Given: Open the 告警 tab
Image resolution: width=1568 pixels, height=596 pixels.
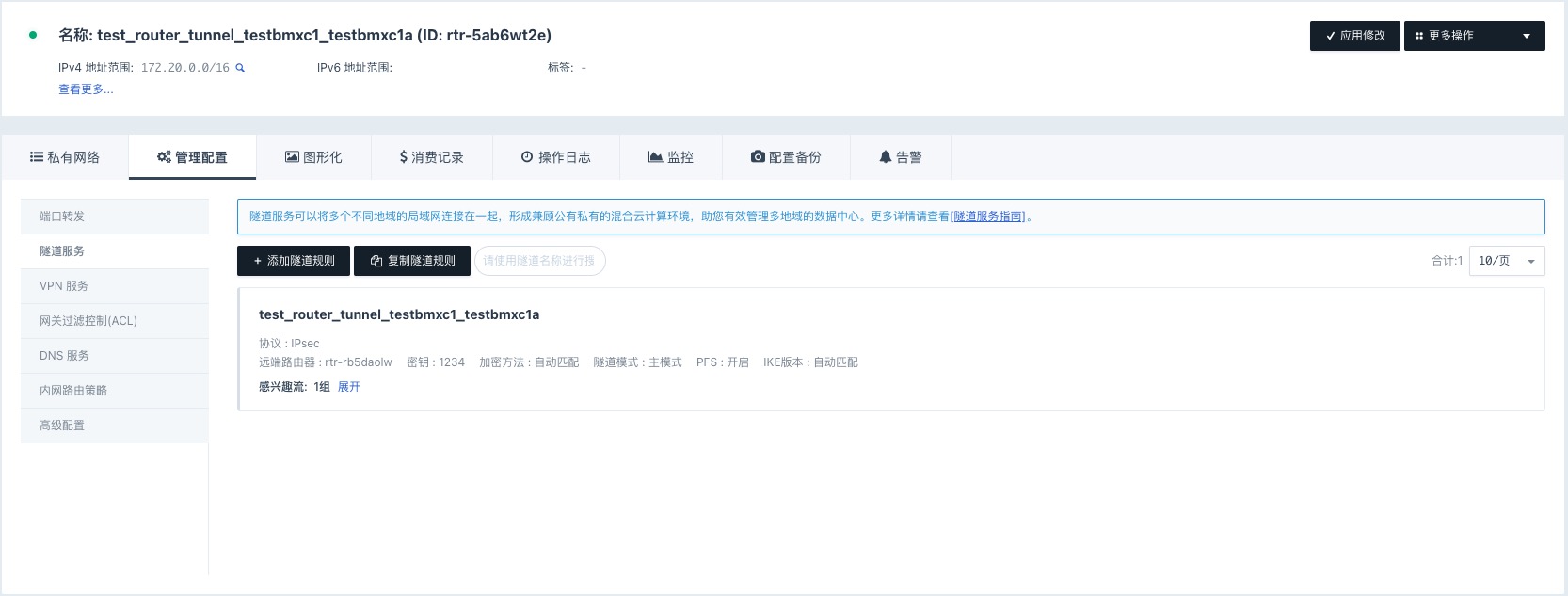Looking at the screenshot, I should point(901,157).
